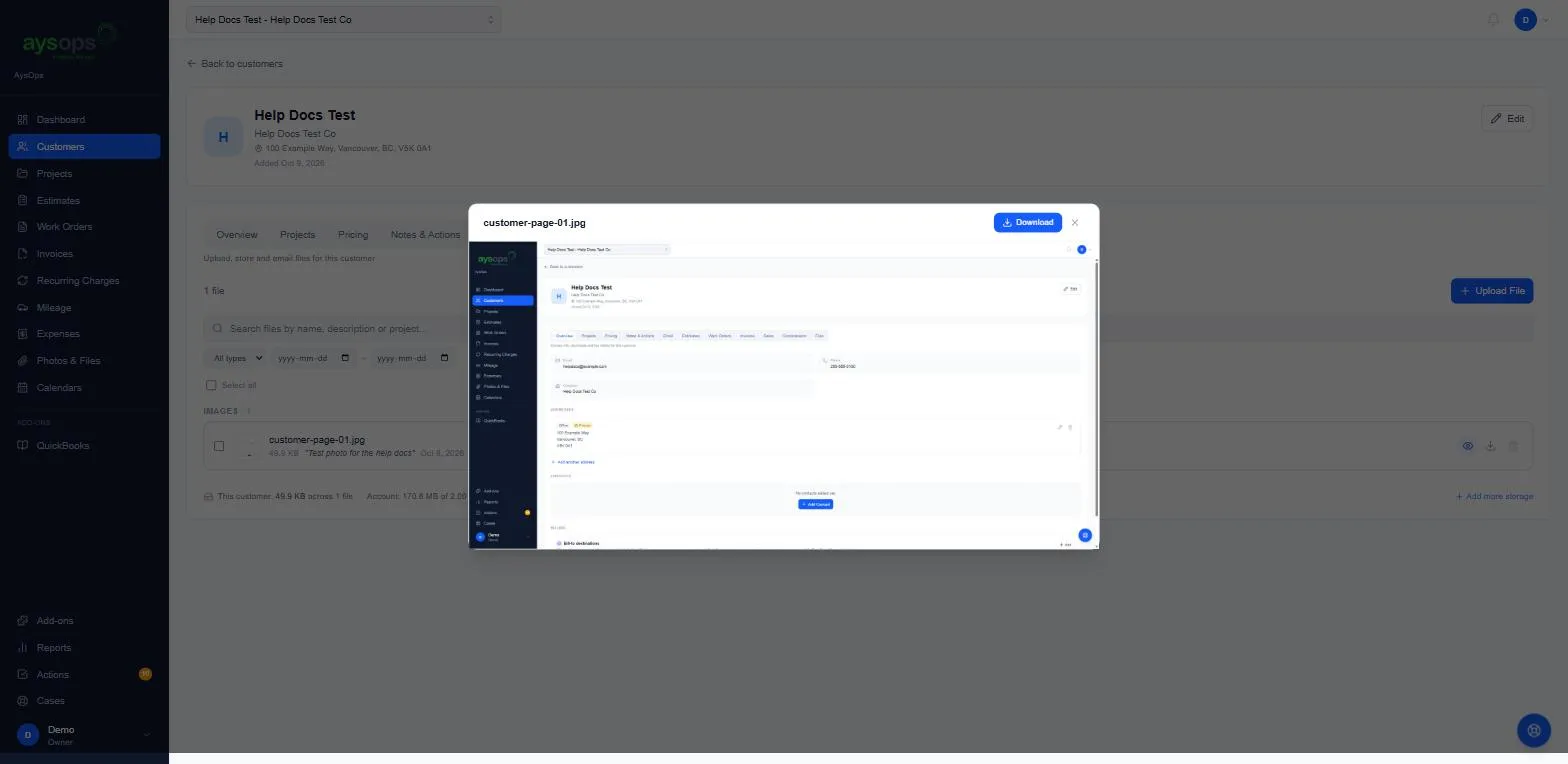The height and width of the screenshot is (764, 1568).
Task: Go to Projects in the sidebar
Action: click(x=84, y=173)
